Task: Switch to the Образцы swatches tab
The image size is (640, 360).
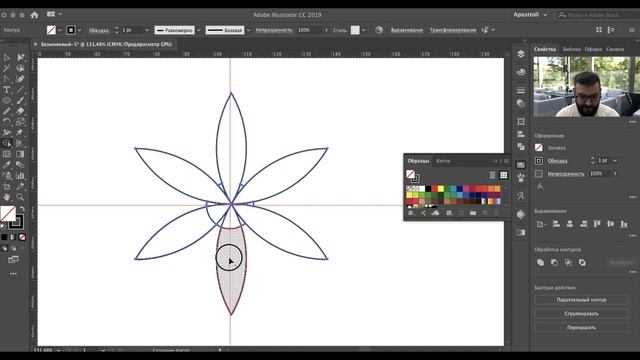Action: pos(418,161)
